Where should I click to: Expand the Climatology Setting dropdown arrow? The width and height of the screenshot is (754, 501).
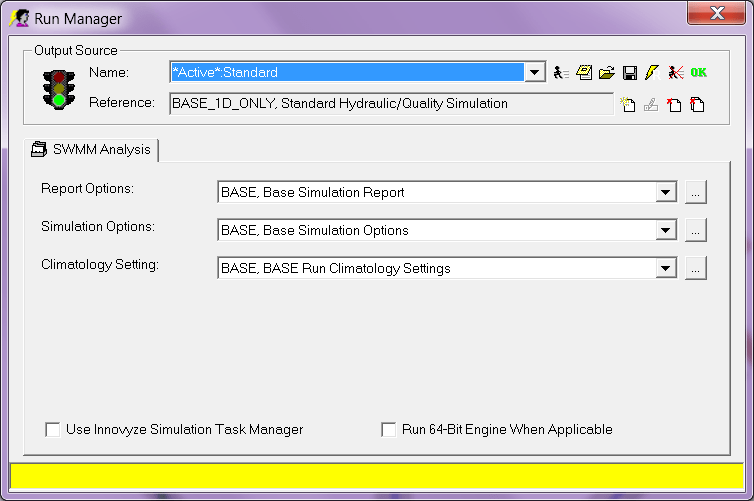point(666,268)
